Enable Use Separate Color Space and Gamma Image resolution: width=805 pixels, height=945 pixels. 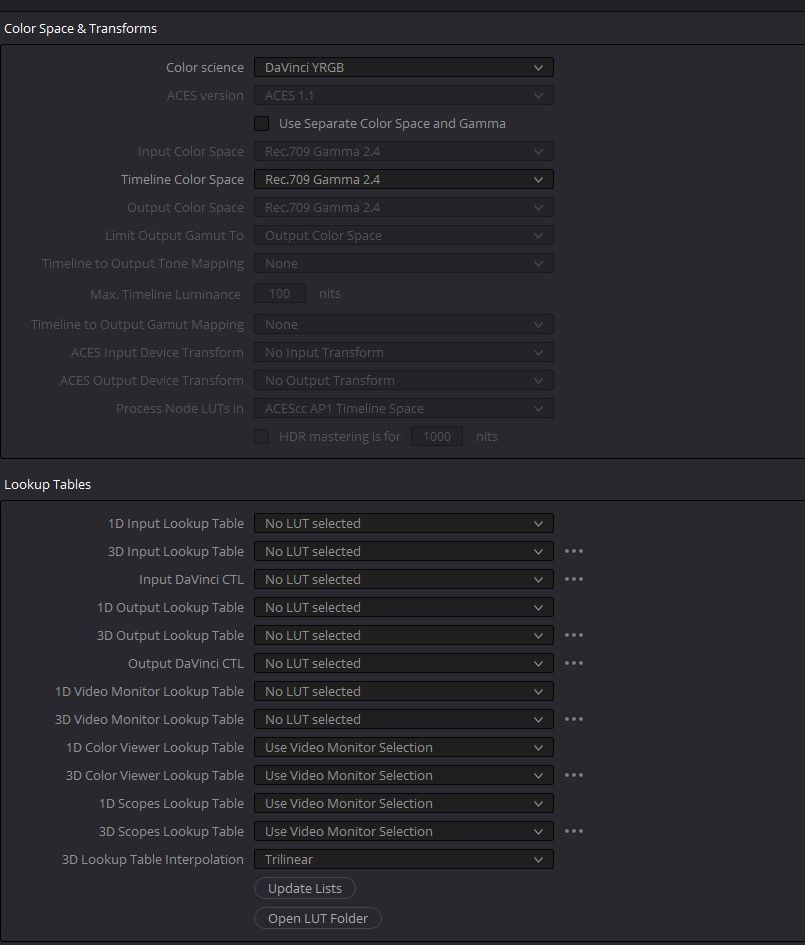coord(262,124)
